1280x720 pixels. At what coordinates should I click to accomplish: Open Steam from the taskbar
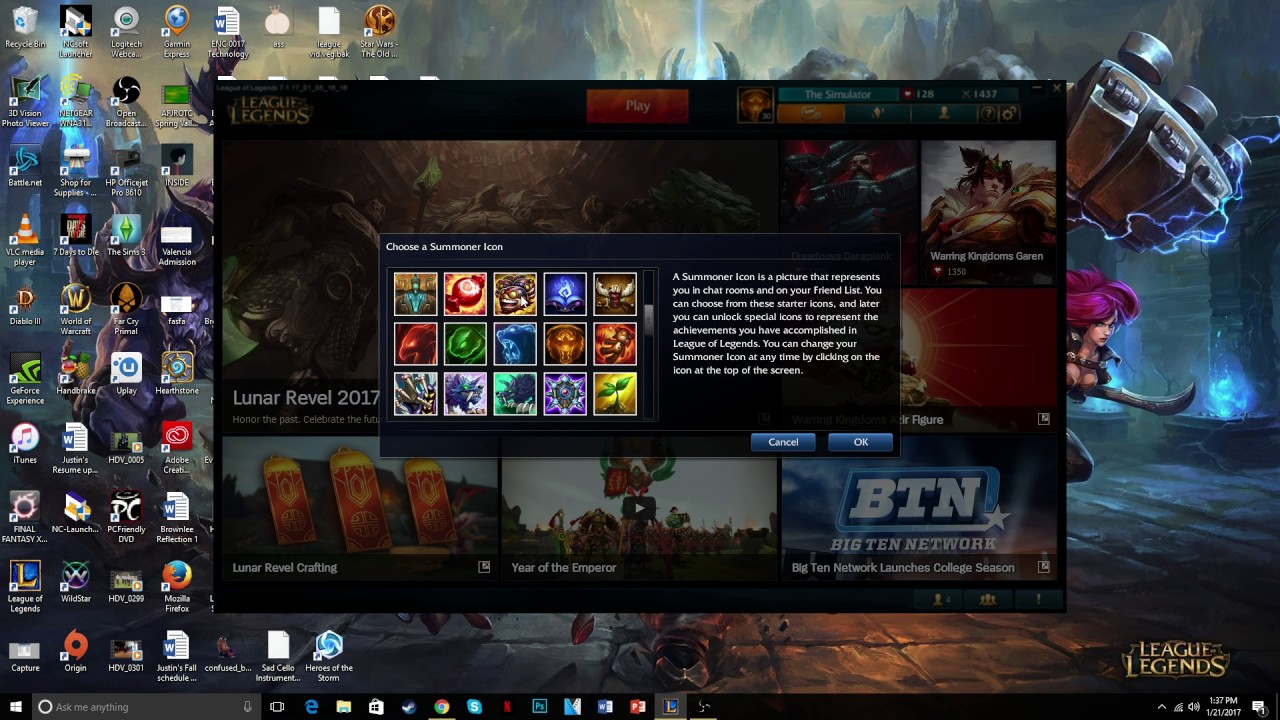click(x=408, y=707)
